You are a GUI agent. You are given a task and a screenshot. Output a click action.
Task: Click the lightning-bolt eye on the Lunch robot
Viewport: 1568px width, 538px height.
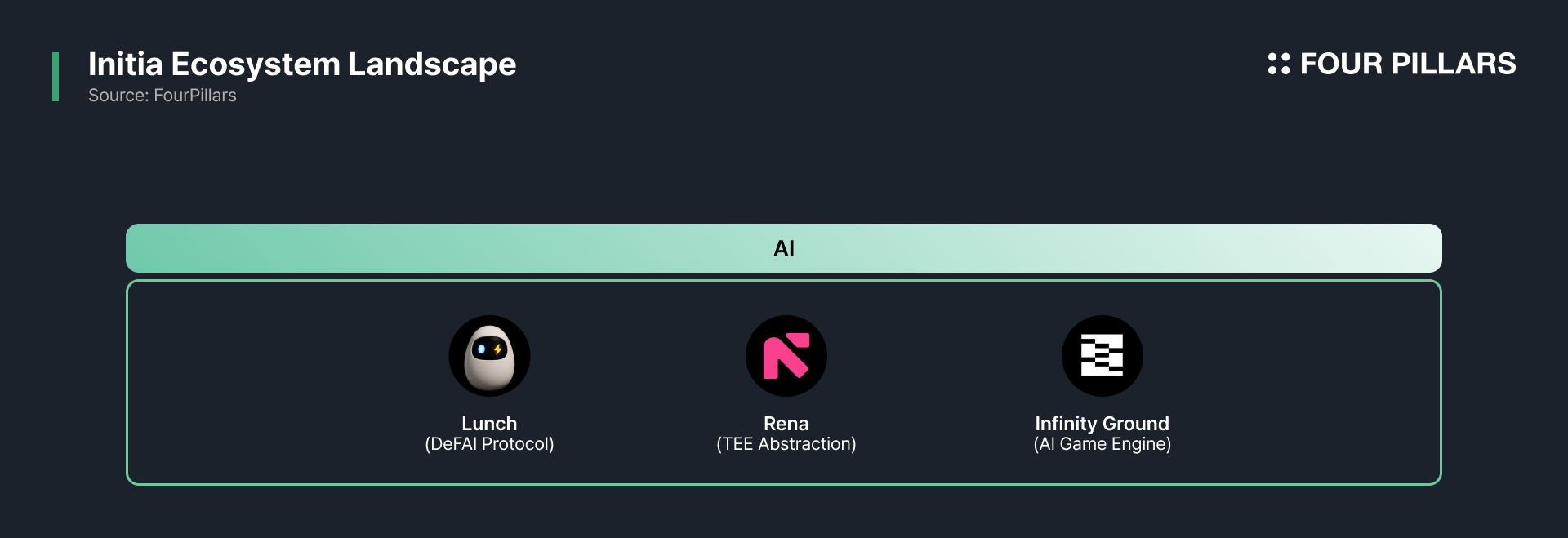click(x=497, y=350)
